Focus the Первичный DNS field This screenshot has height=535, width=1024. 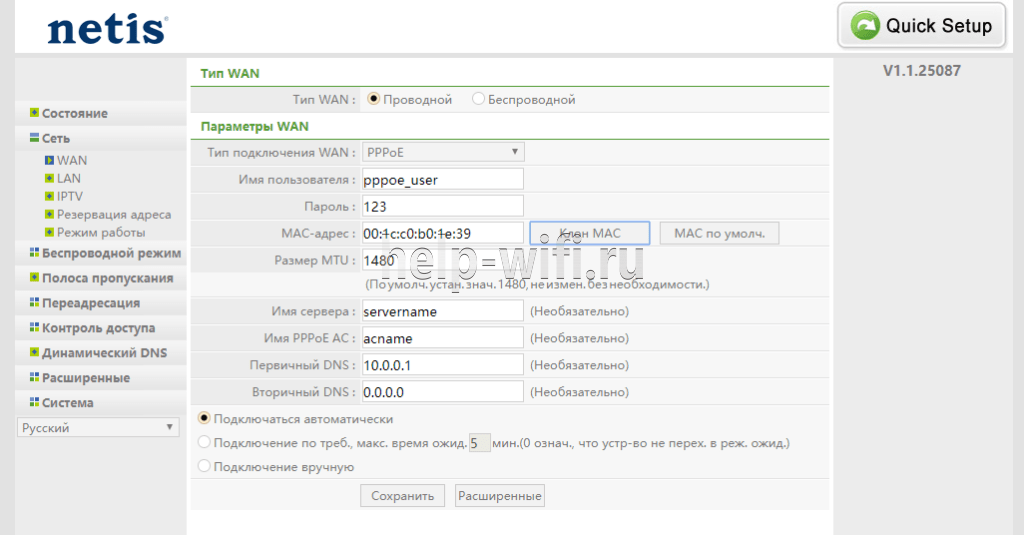[442, 365]
